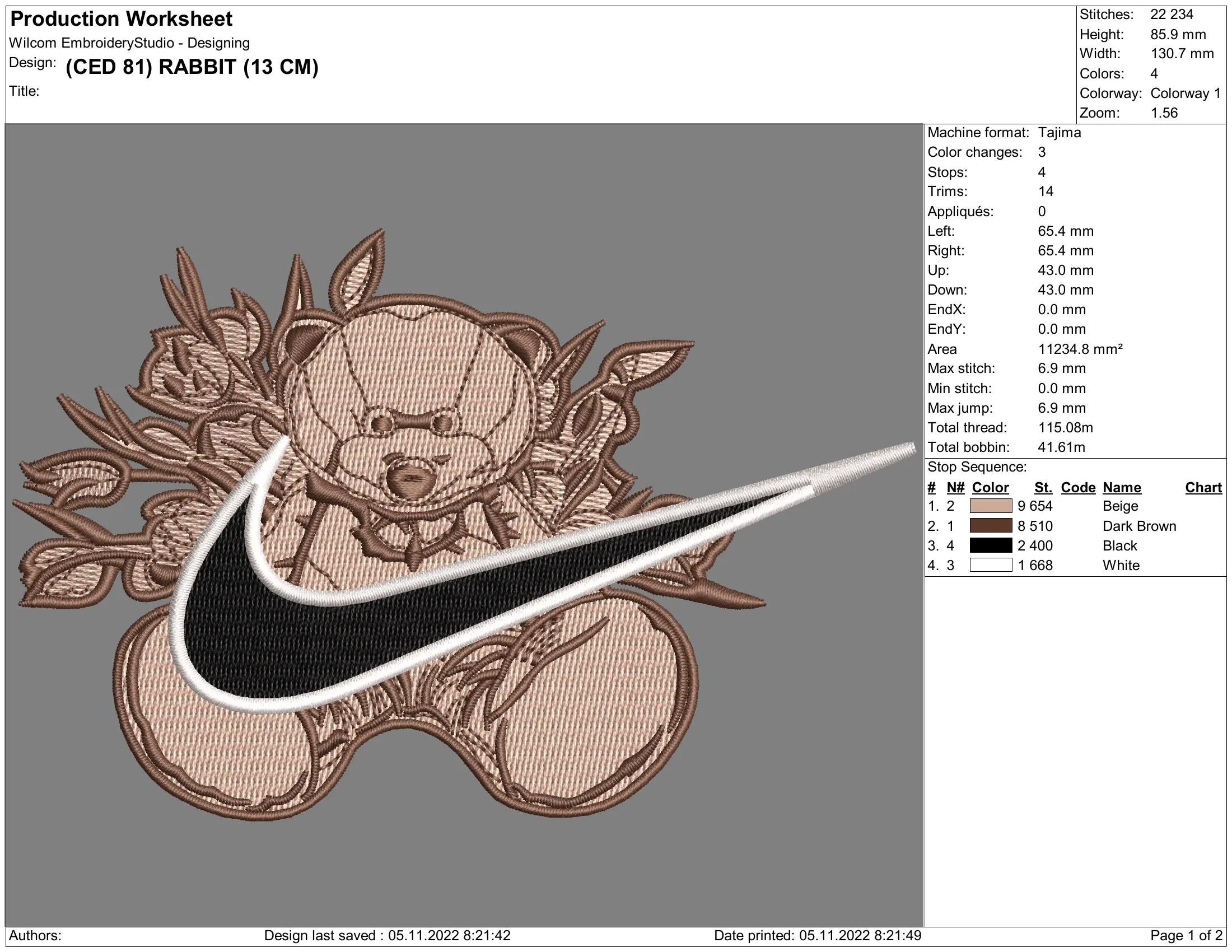Click the stitch count '1 668'
The image size is (1232, 952).
pos(1034,565)
